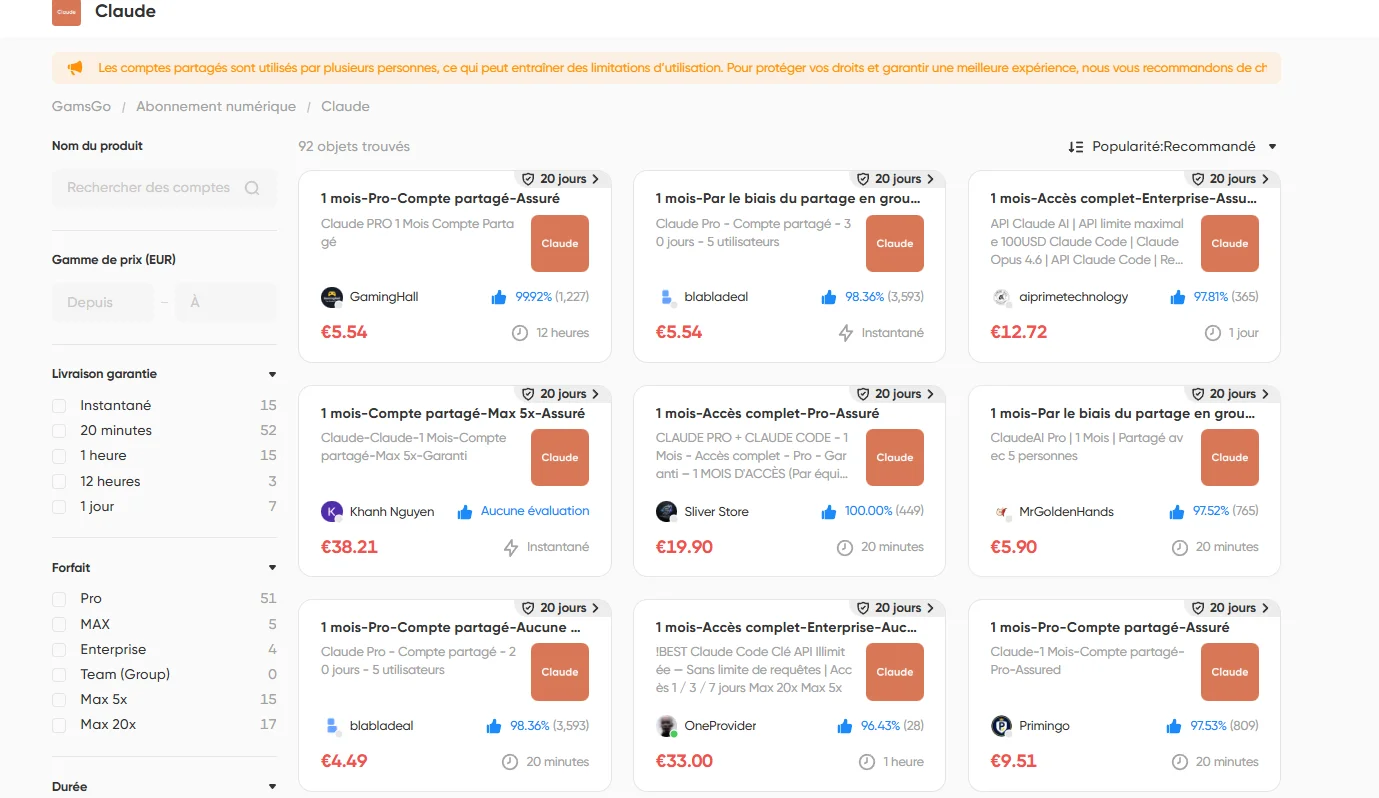Viewport: 1379px width, 798px height.
Task: Click the Sliver Store seller avatar
Action: coord(666,512)
